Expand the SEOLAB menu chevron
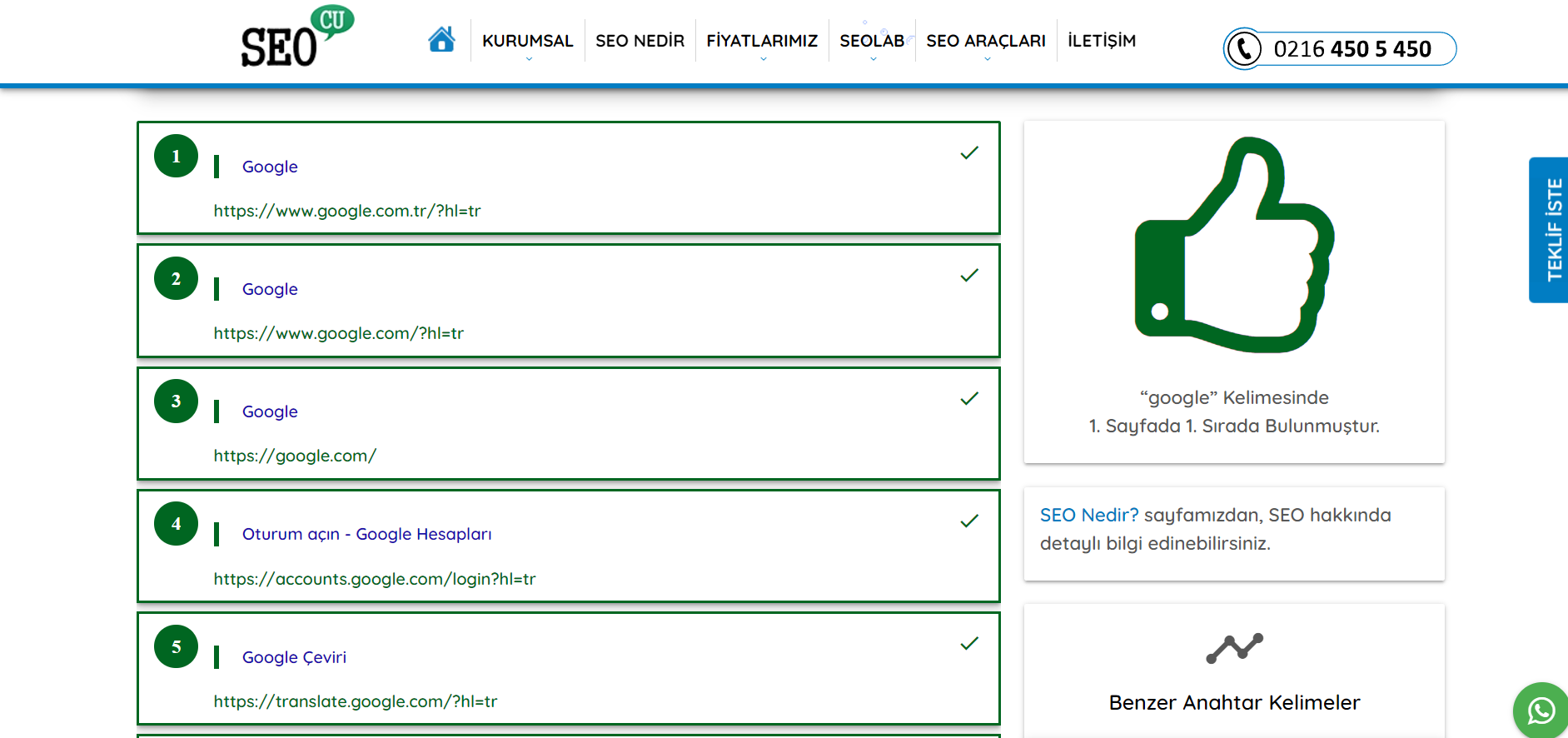Image resolution: width=1568 pixels, height=738 pixels. tap(873, 59)
